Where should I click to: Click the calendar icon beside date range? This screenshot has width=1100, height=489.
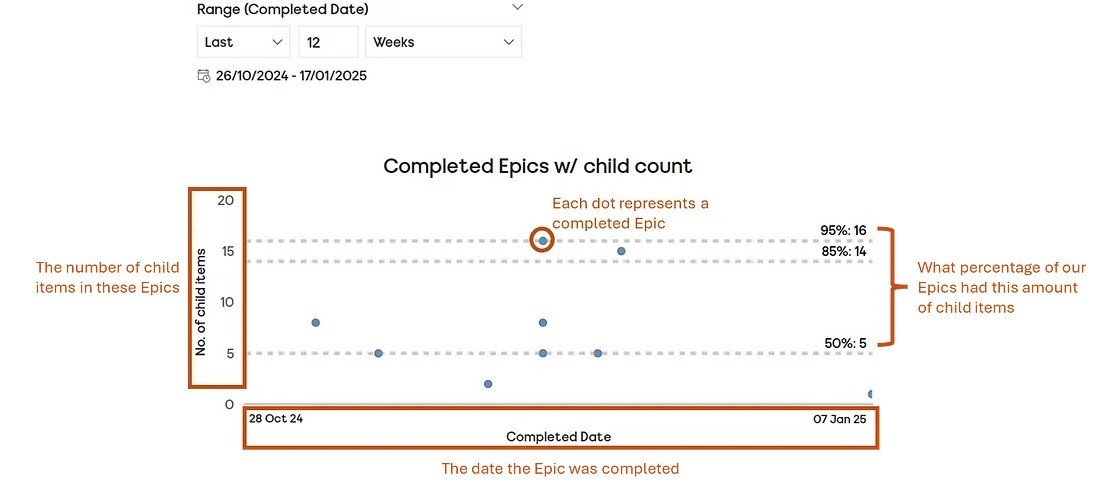(203, 76)
